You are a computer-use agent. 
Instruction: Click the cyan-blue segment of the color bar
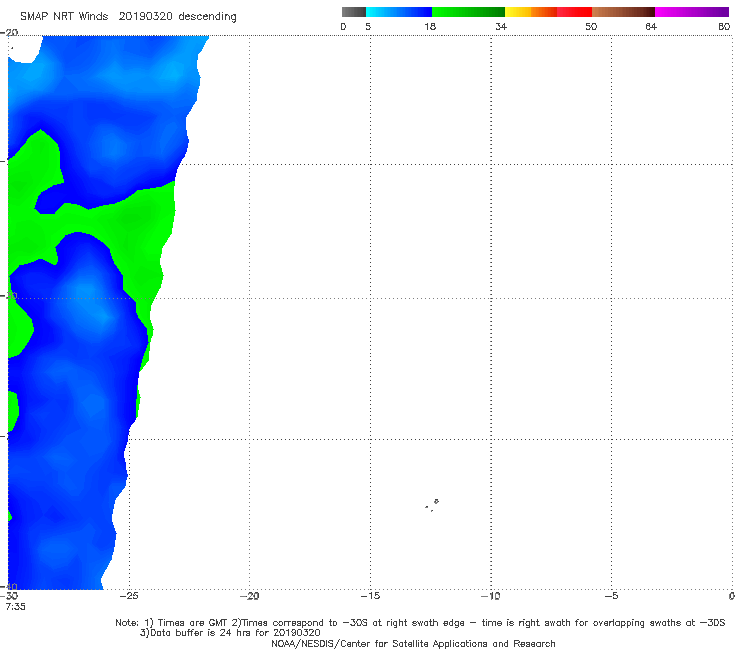399,12
